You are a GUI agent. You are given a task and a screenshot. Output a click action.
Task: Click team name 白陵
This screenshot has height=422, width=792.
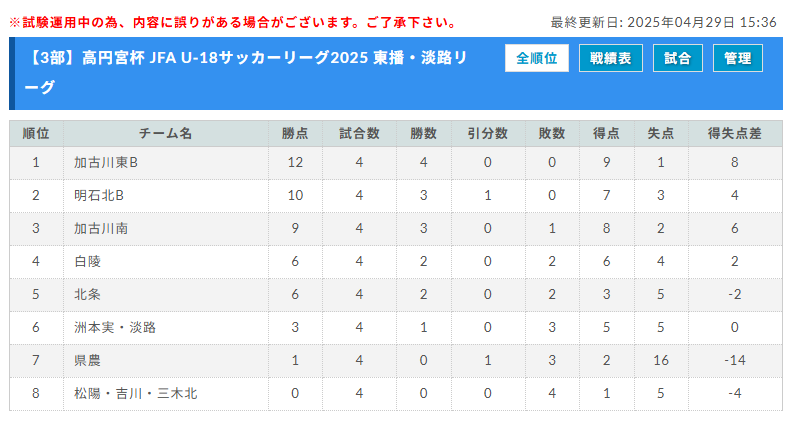[88, 261]
